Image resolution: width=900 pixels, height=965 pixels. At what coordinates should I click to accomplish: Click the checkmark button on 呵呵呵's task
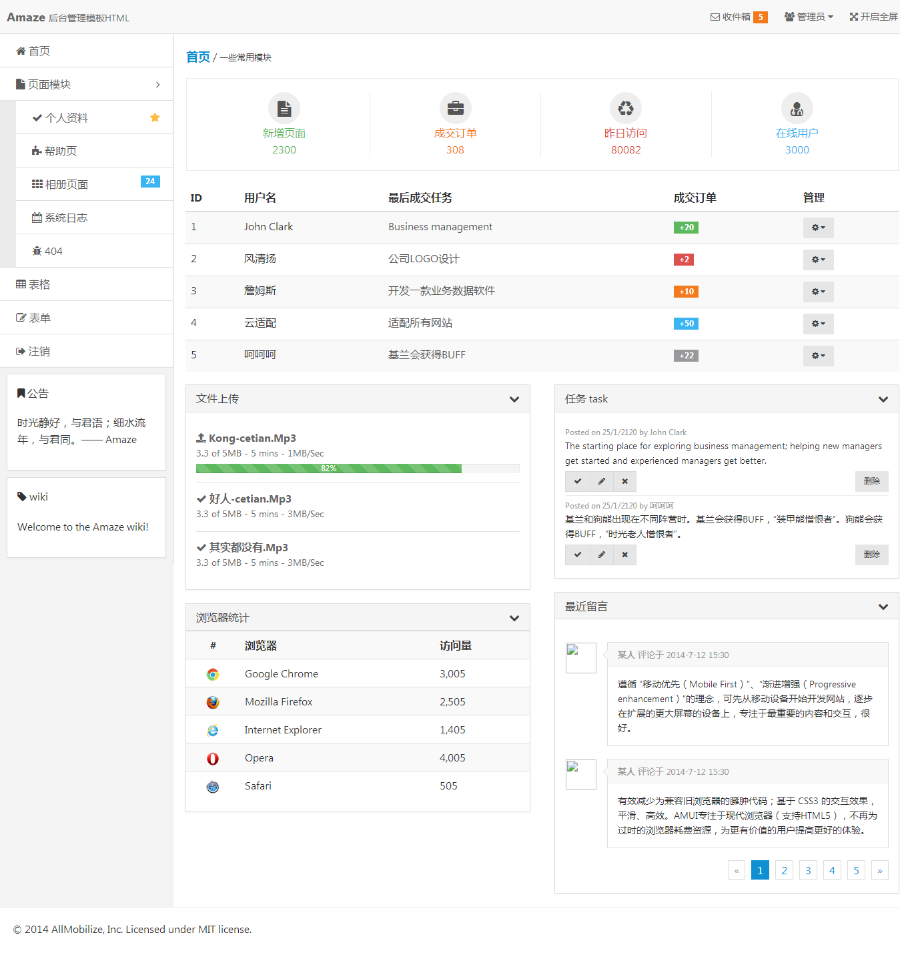click(x=577, y=555)
